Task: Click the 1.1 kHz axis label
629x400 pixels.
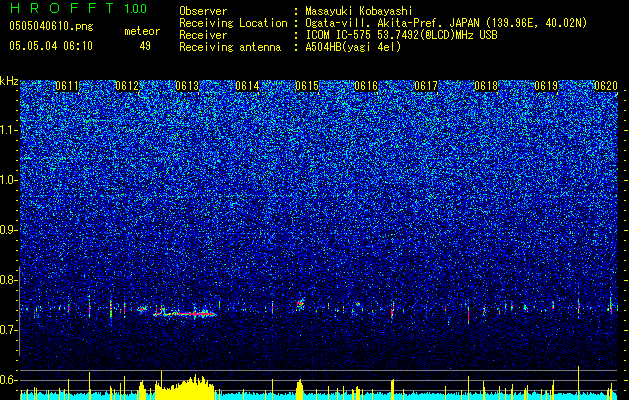Action: [9, 130]
